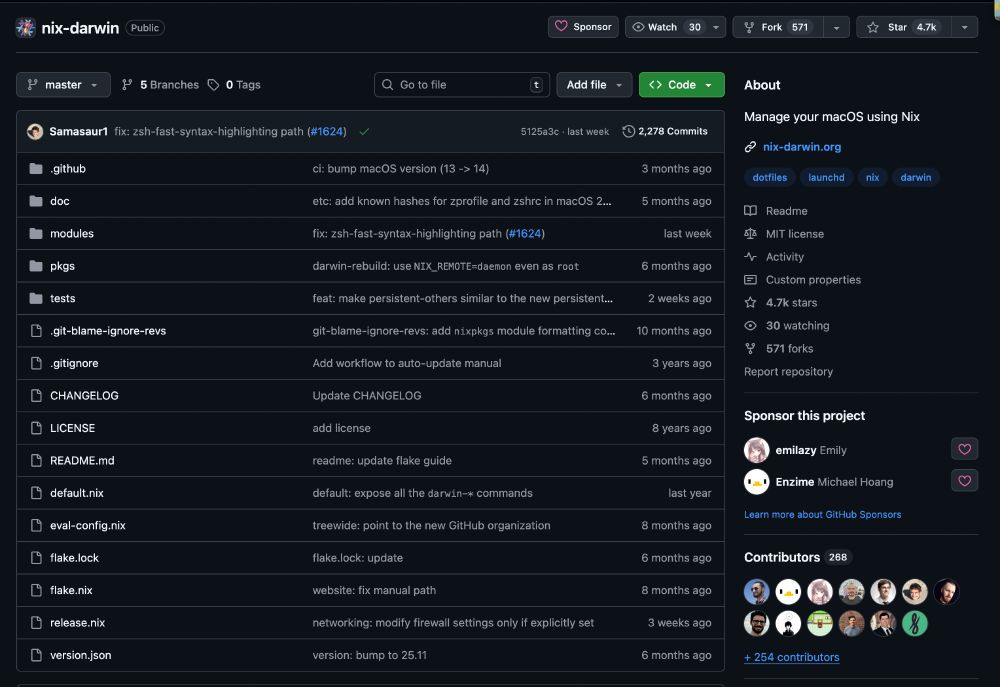Image resolution: width=1000 pixels, height=687 pixels.
Task: Click the 4.7k stars star icon
Action: click(x=751, y=302)
